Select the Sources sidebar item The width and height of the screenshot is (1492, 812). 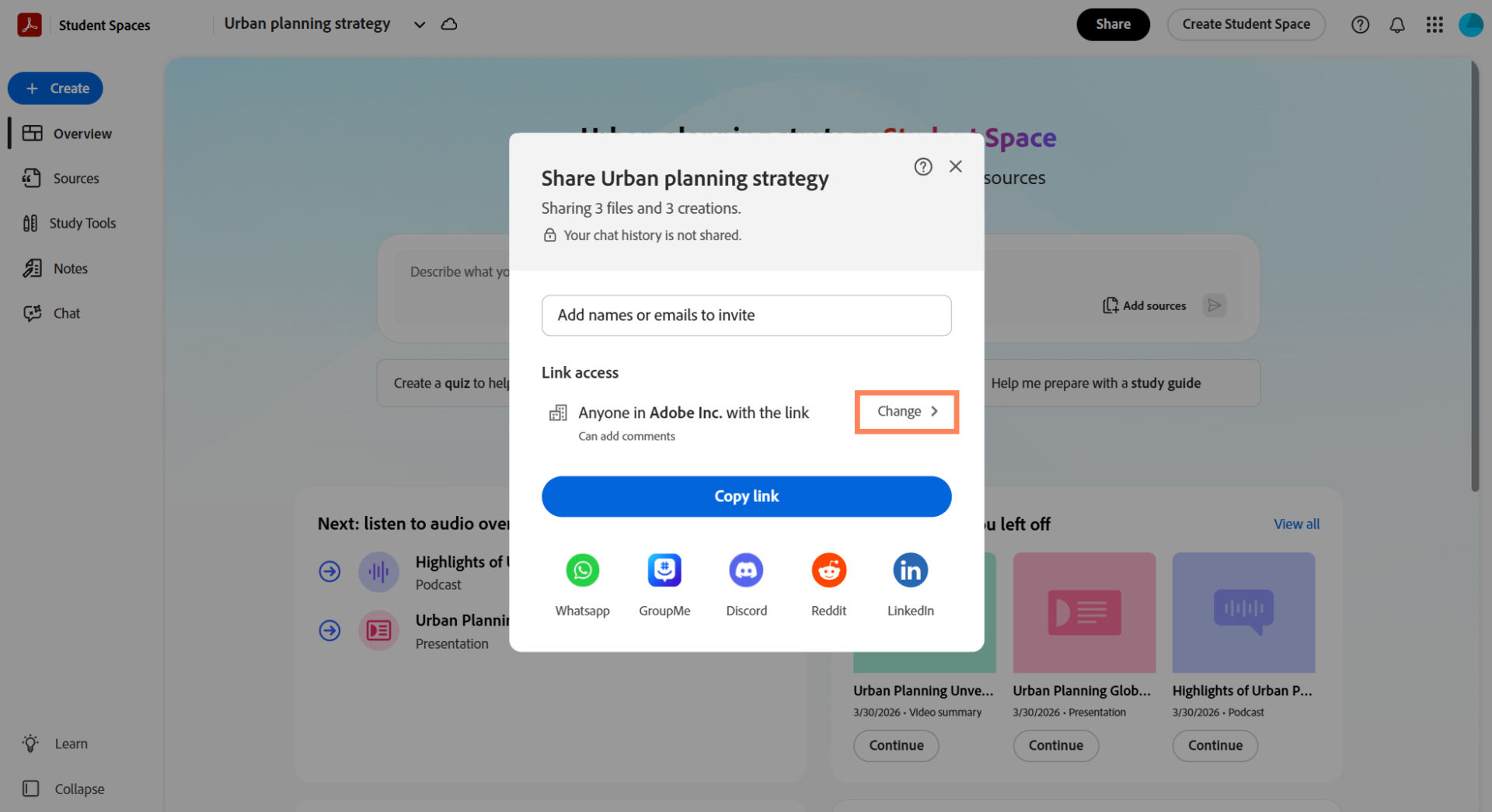pyautogui.click(x=75, y=178)
